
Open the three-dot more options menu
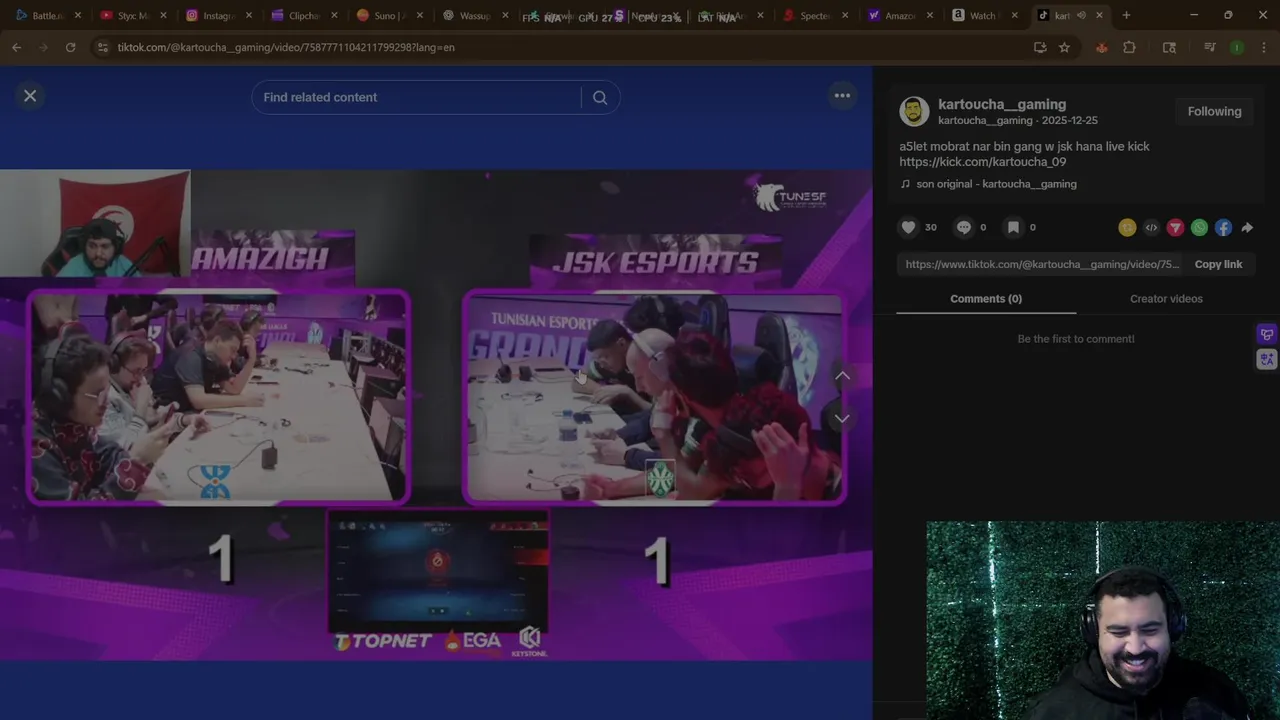(842, 96)
